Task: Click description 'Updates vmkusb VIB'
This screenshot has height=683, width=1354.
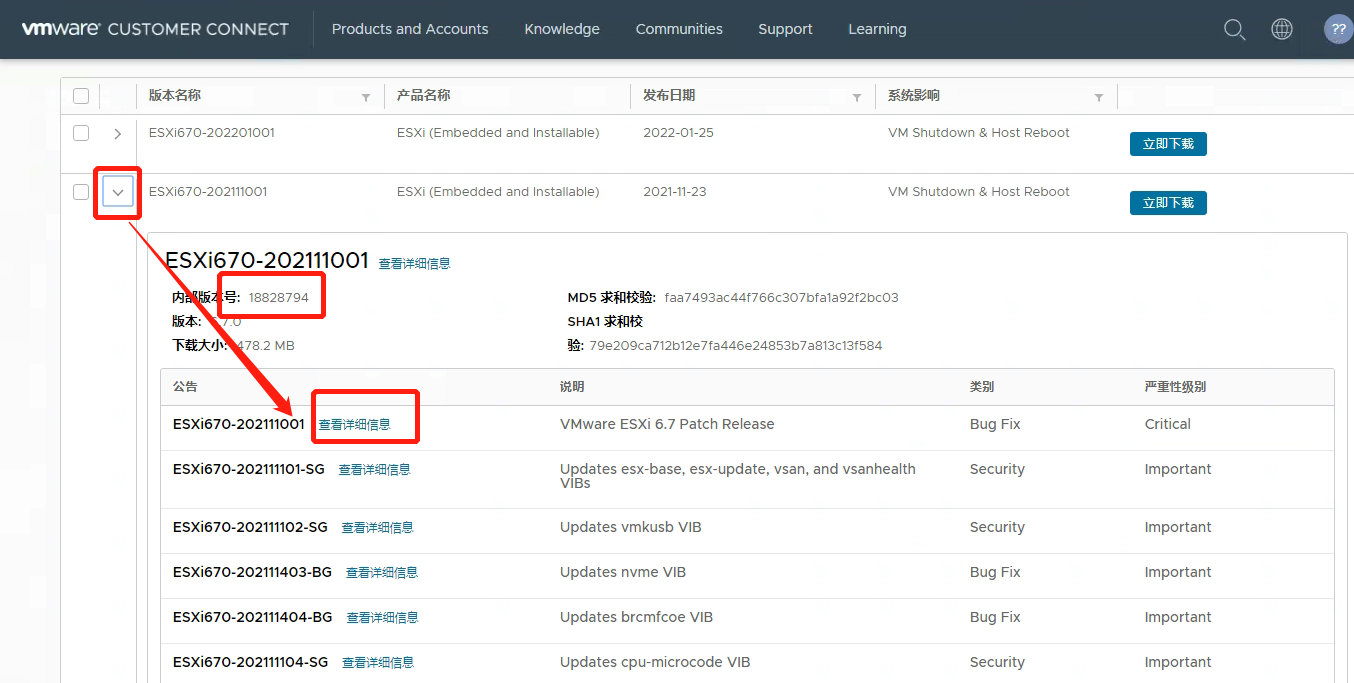Action: (x=631, y=527)
